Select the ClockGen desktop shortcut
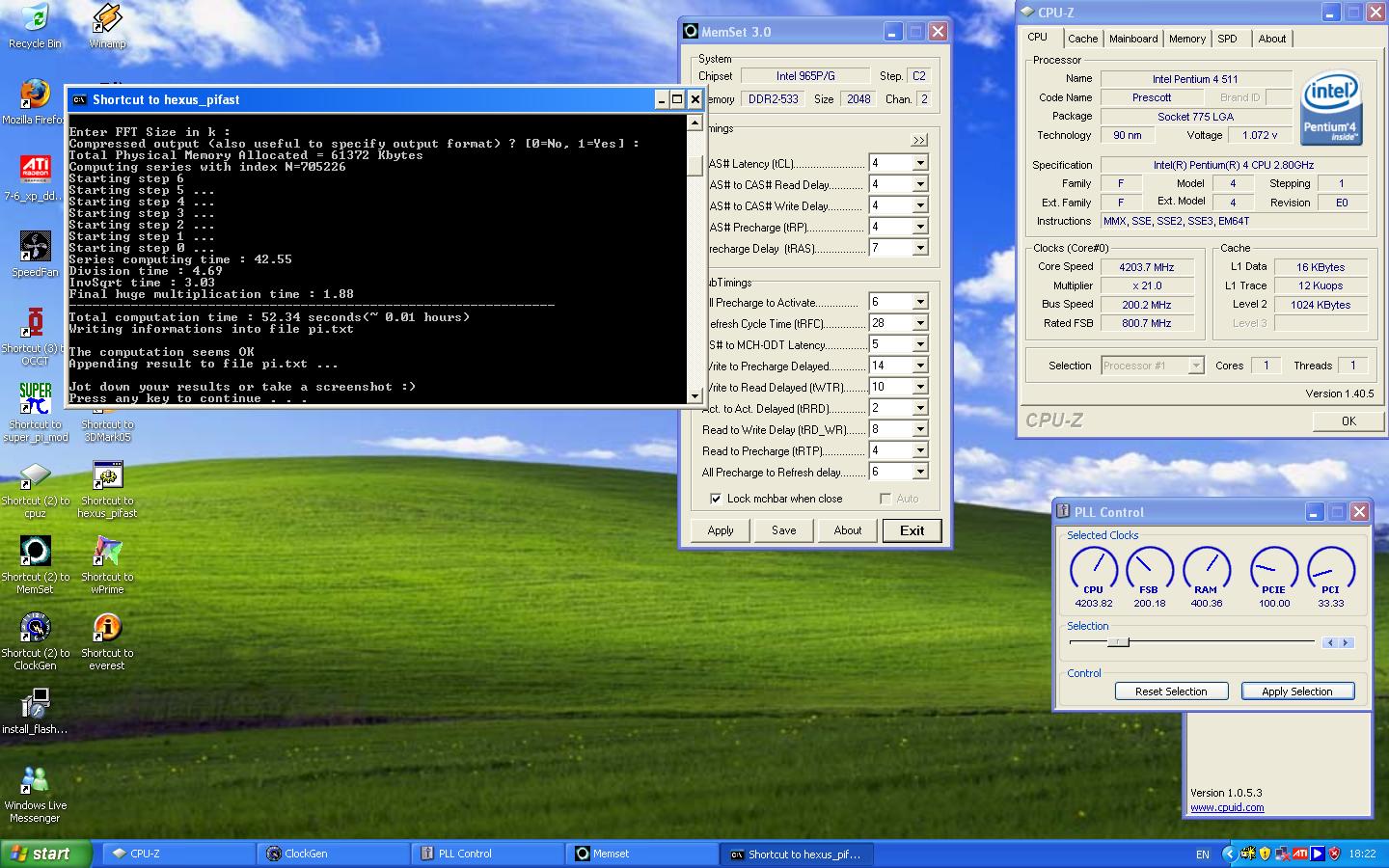Viewport: 1389px width, 868px height. [35, 640]
